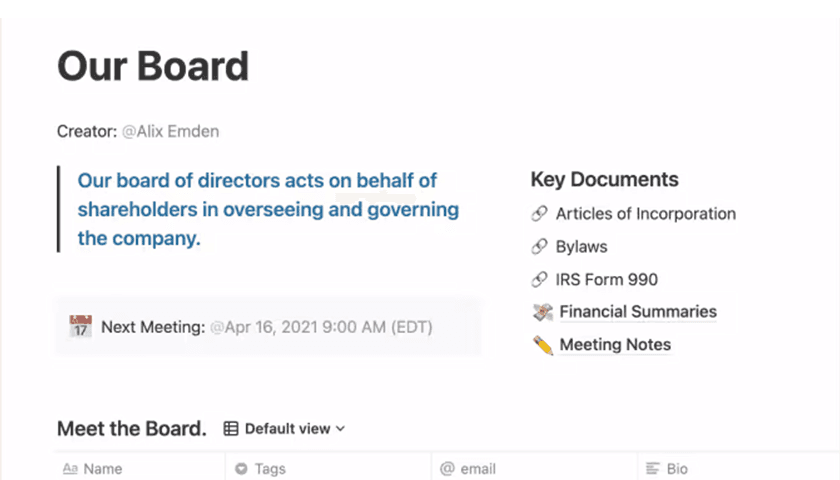Click the link icon next to Bylaws
The image size is (840, 480).
540,247
